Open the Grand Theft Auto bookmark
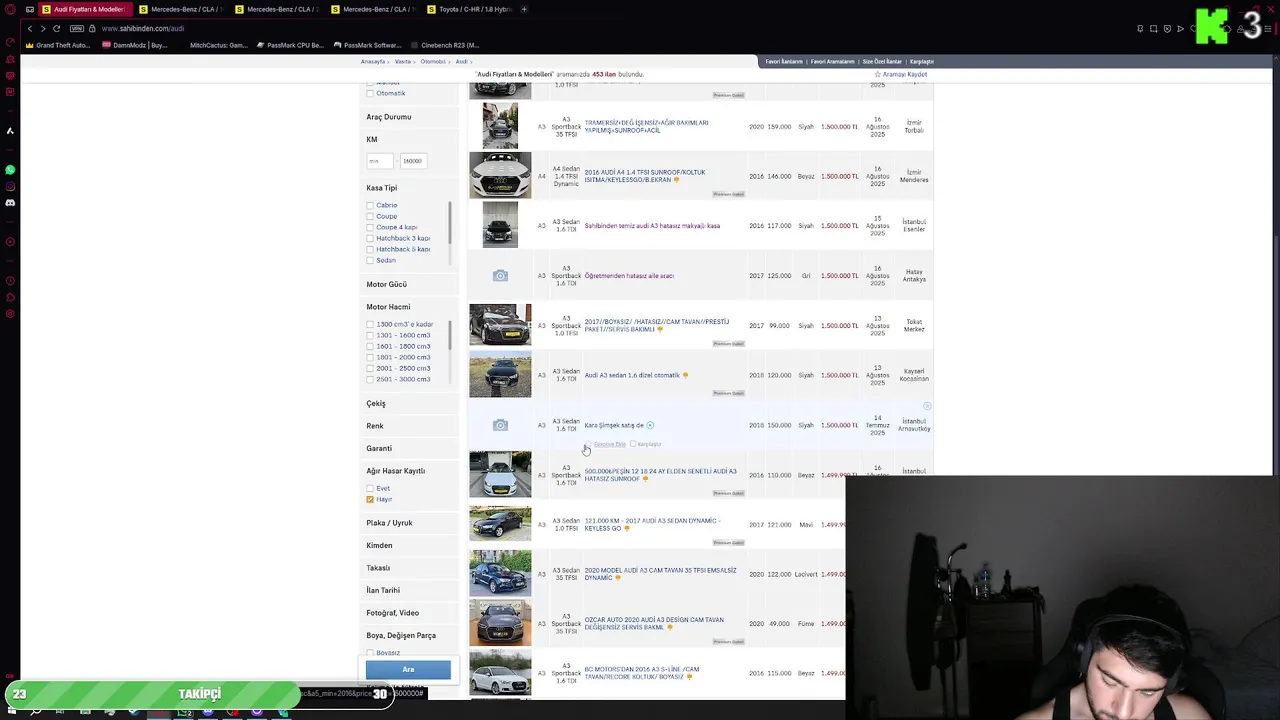The width and height of the screenshot is (1280, 720). click(58, 45)
